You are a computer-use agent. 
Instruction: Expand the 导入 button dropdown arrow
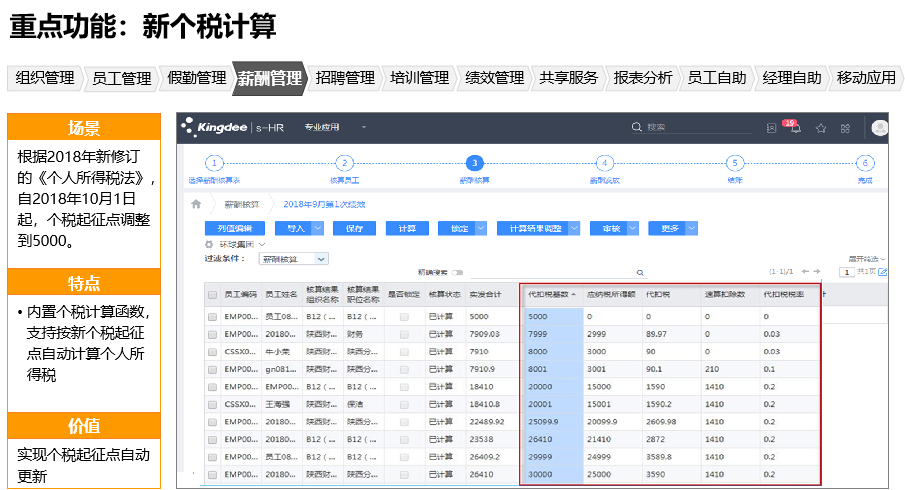click(317, 229)
